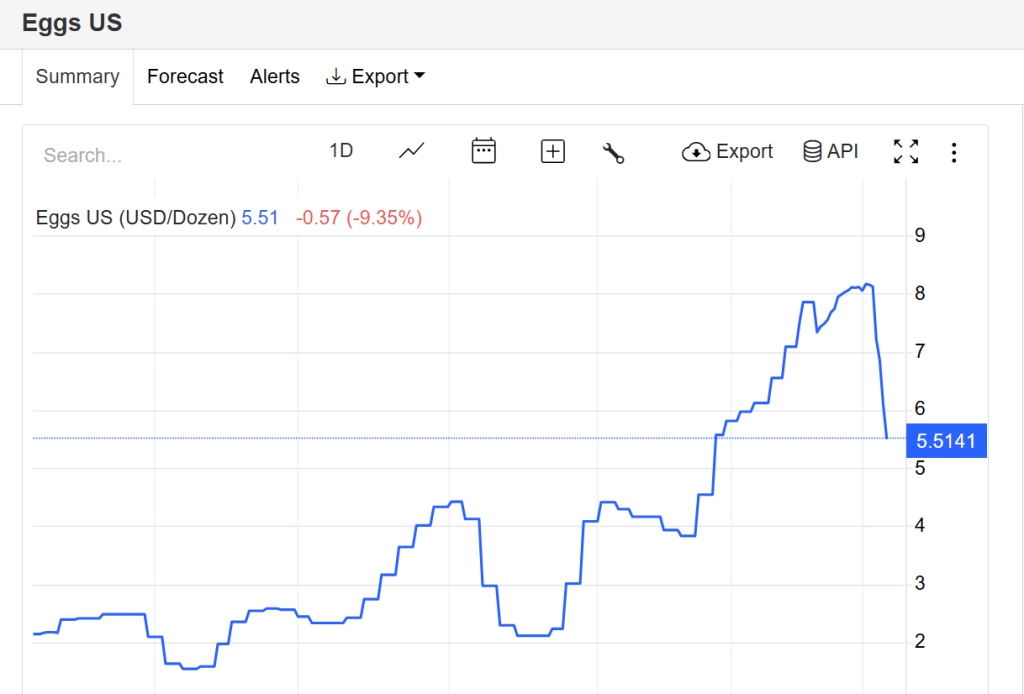Click the Eggs US page heading
Screen dimensions: 1024x694
pyautogui.click(x=72, y=23)
